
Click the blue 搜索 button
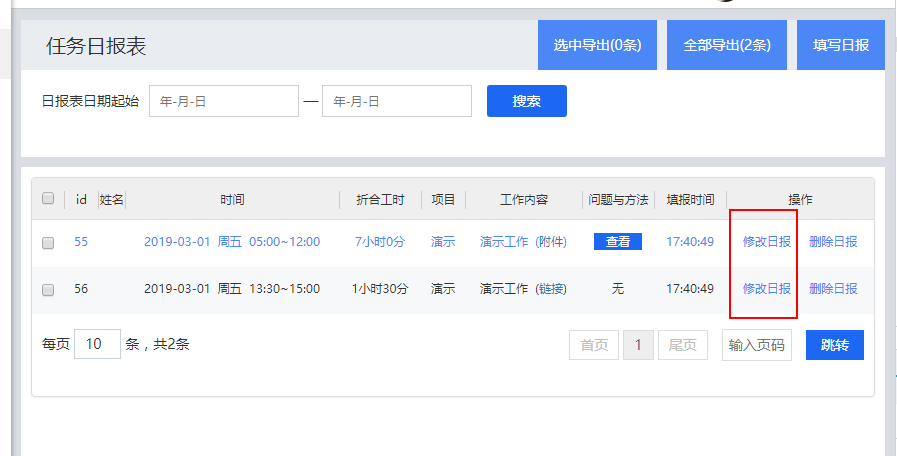[527, 101]
